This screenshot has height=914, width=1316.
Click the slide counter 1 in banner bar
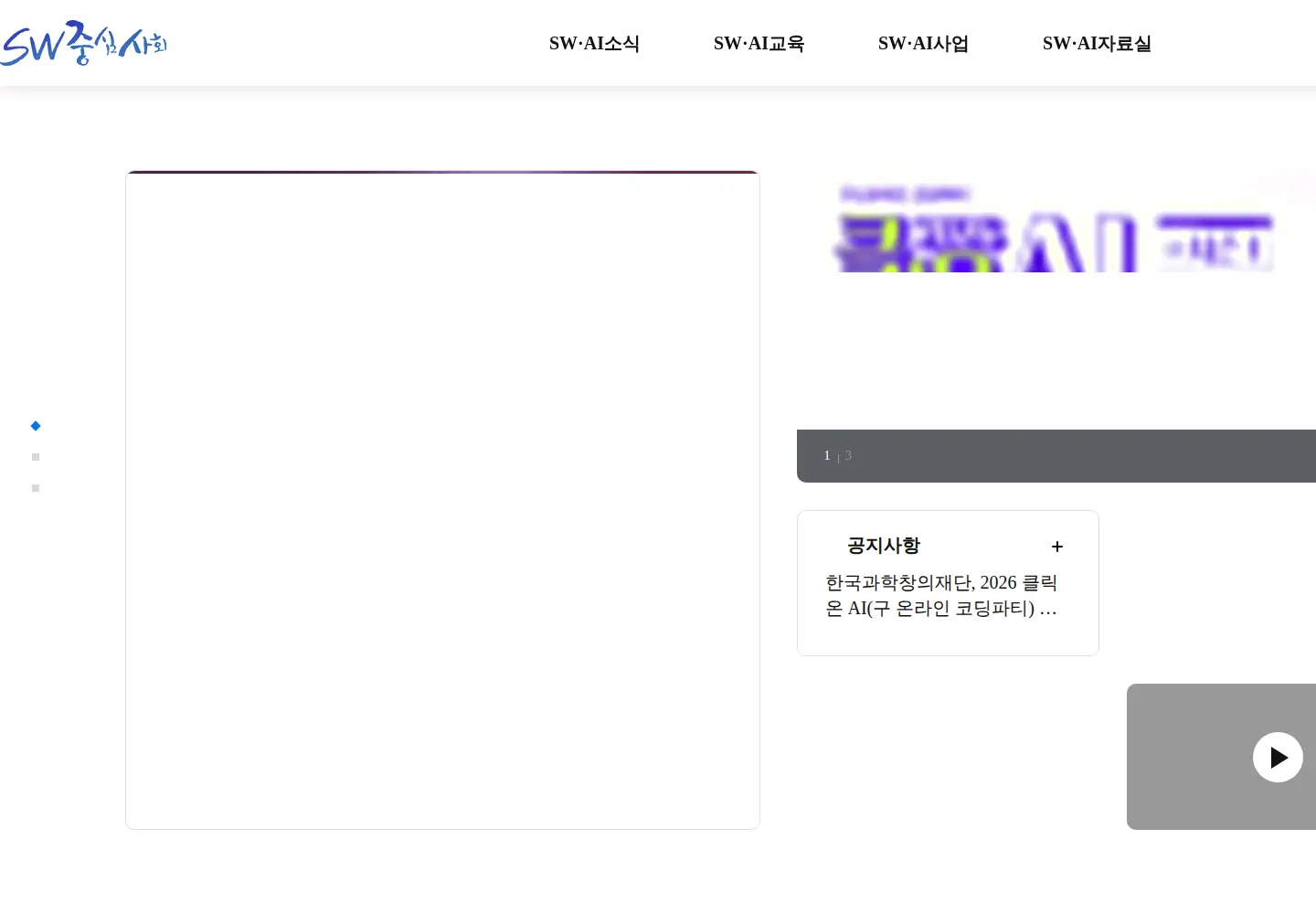827,455
